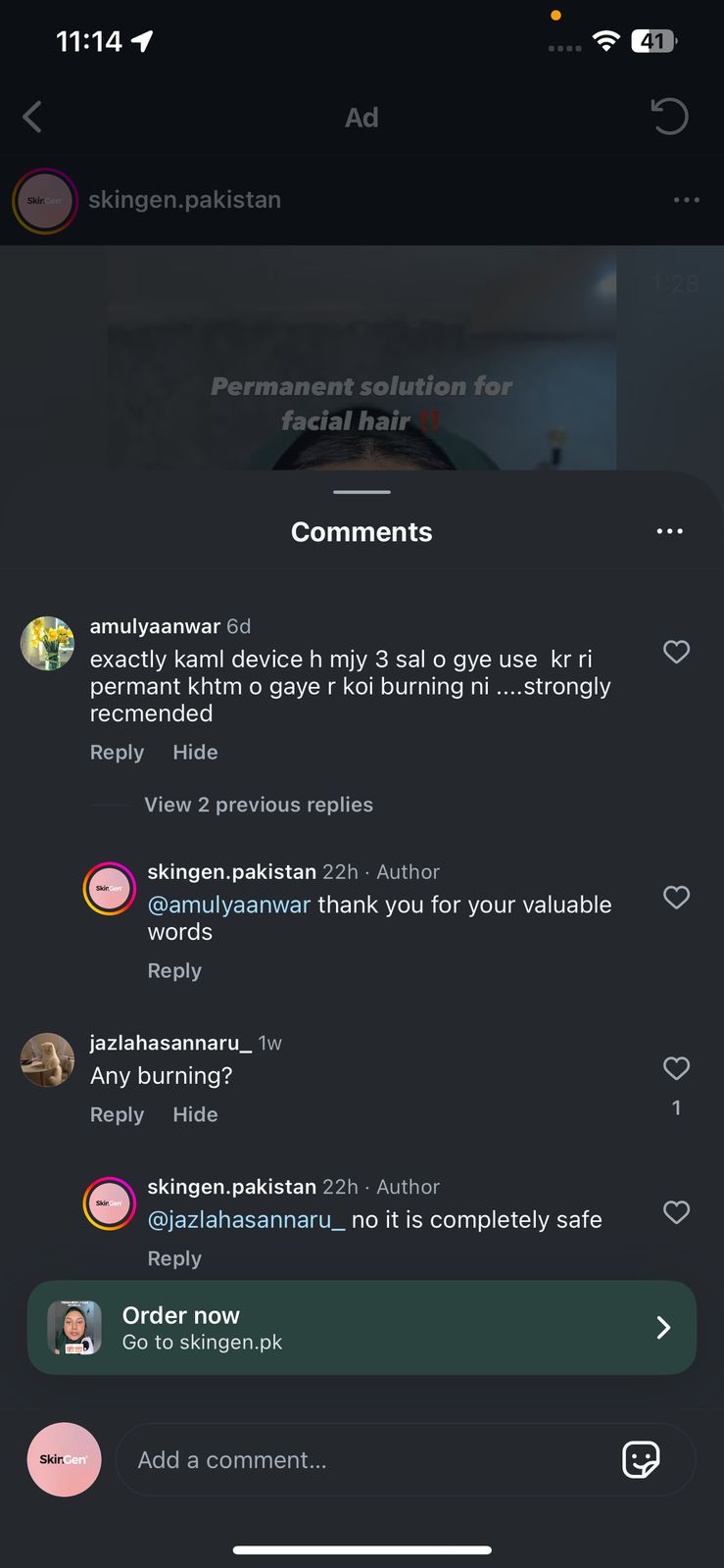Like skingen.pakistan's 'thank you' reply
This screenshot has width=724, height=1568.
[676, 897]
